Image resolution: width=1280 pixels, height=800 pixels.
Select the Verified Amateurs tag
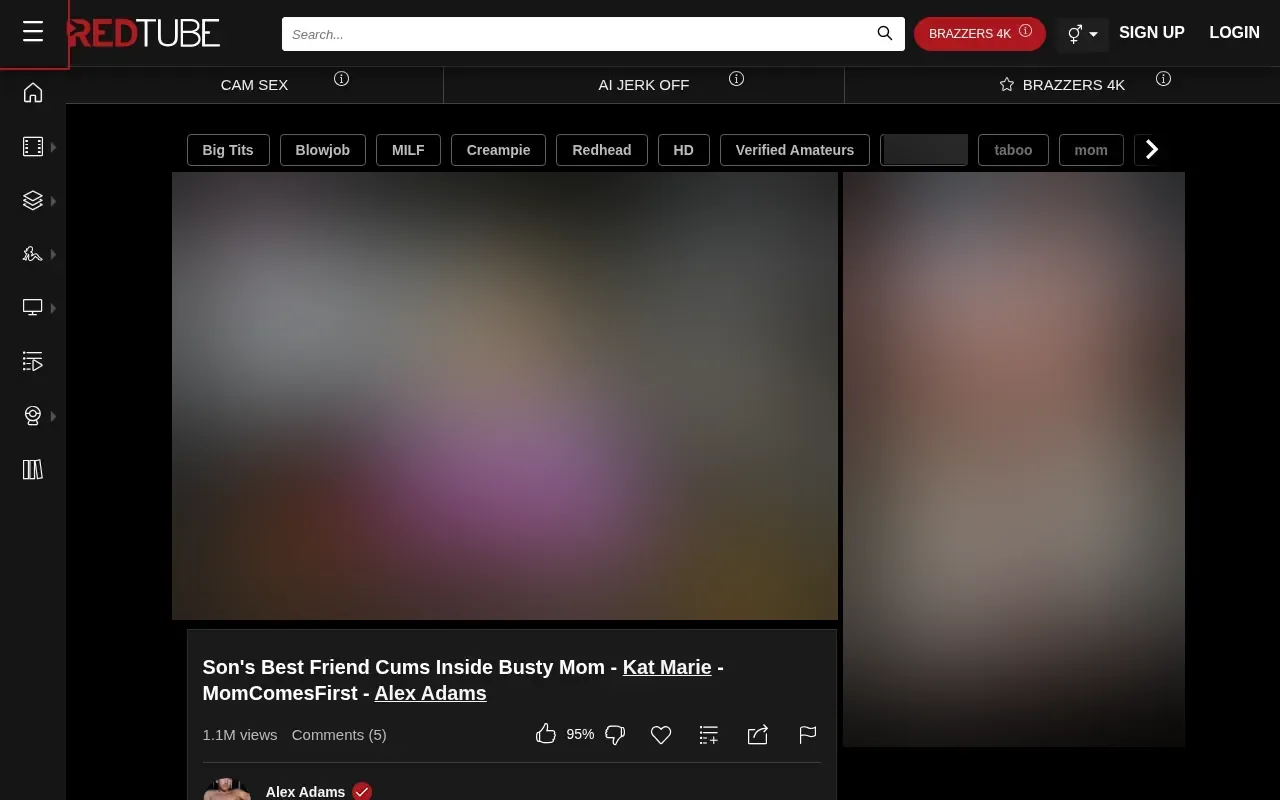[x=795, y=150]
